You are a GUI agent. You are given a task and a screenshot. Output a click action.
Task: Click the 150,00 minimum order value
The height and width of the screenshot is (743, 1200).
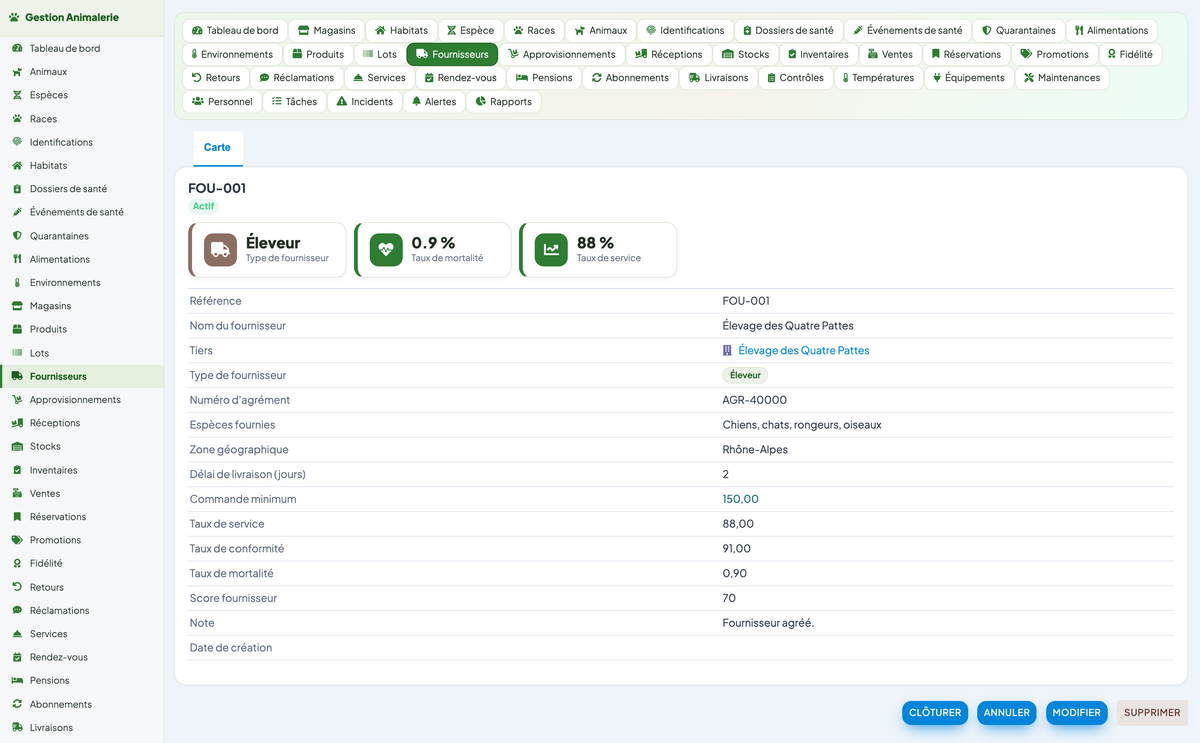(741, 499)
